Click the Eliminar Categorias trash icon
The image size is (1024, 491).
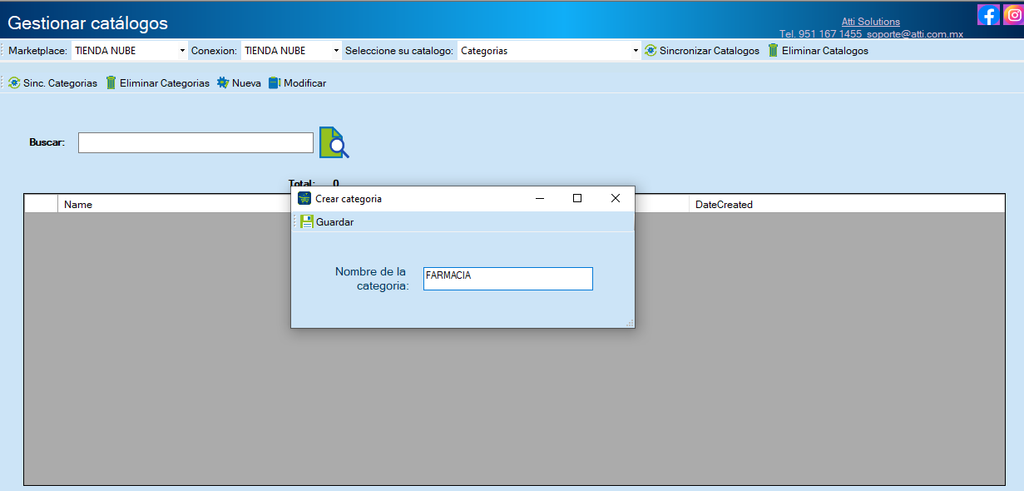(x=111, y=83)
